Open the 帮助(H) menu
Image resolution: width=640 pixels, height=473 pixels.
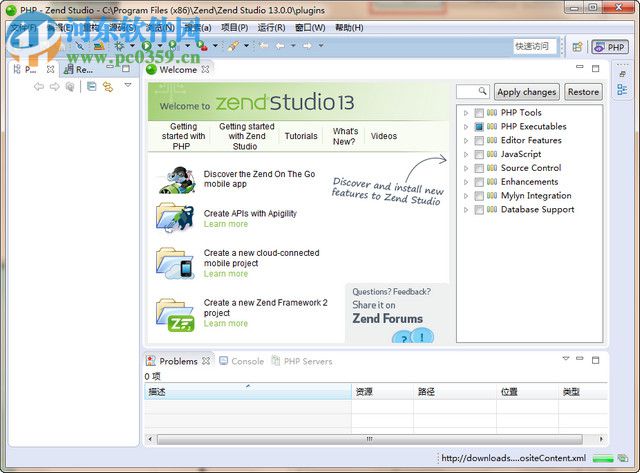point(349,28)
